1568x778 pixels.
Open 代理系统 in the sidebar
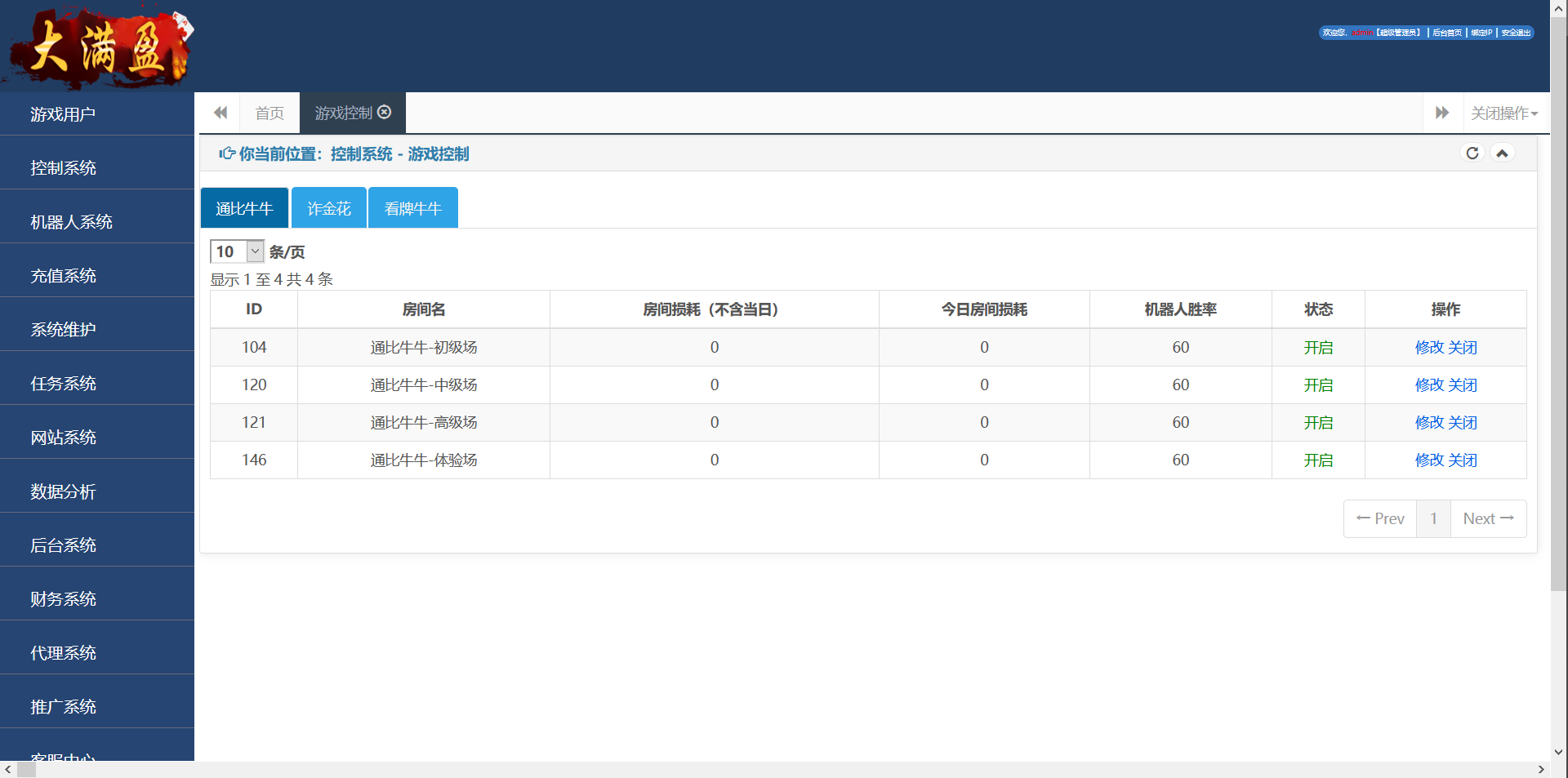click(97, 653)
